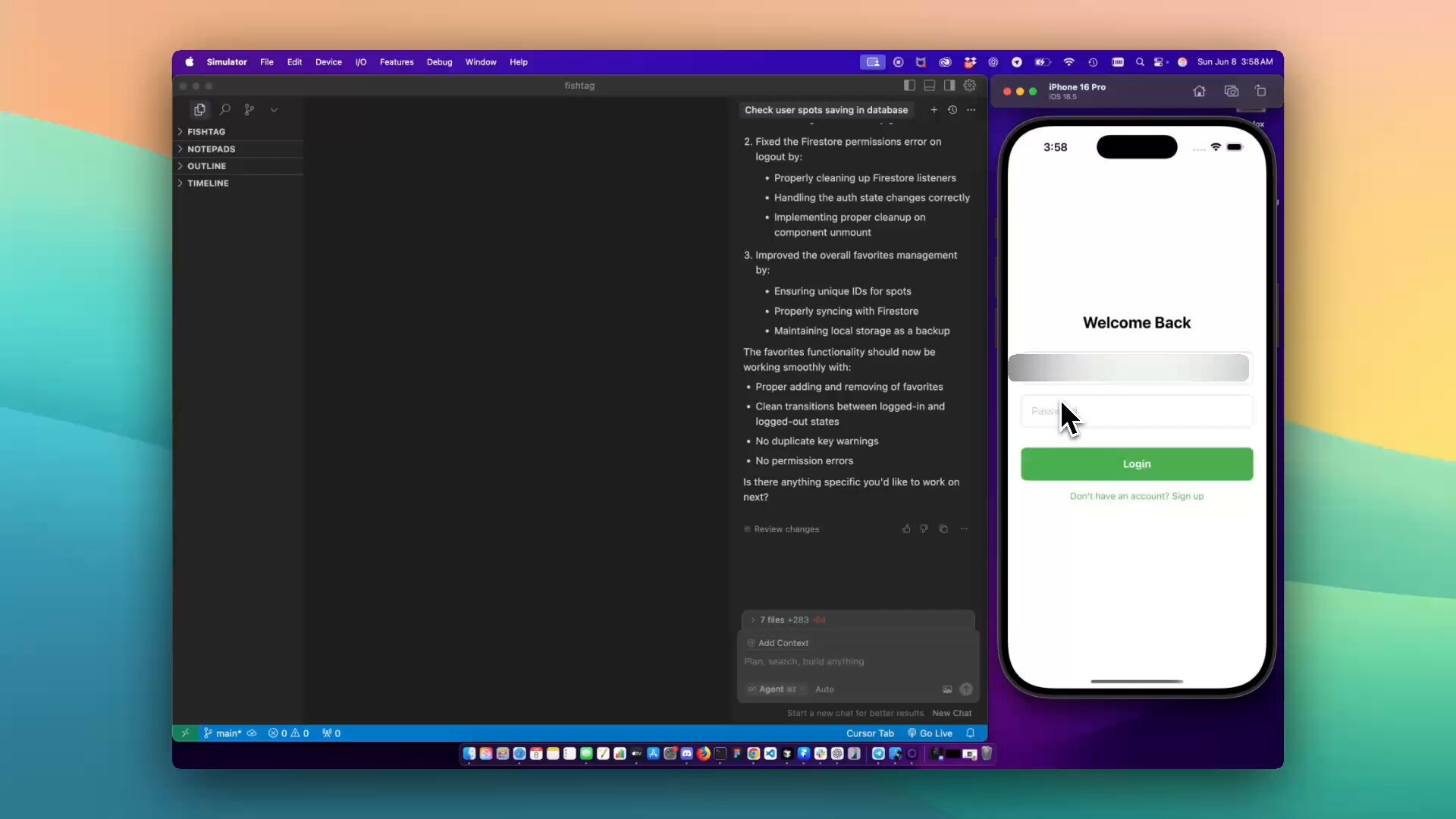Screen dimensions: 1456x819
Task: Click the New Chat link
Action: coord(952,714)
